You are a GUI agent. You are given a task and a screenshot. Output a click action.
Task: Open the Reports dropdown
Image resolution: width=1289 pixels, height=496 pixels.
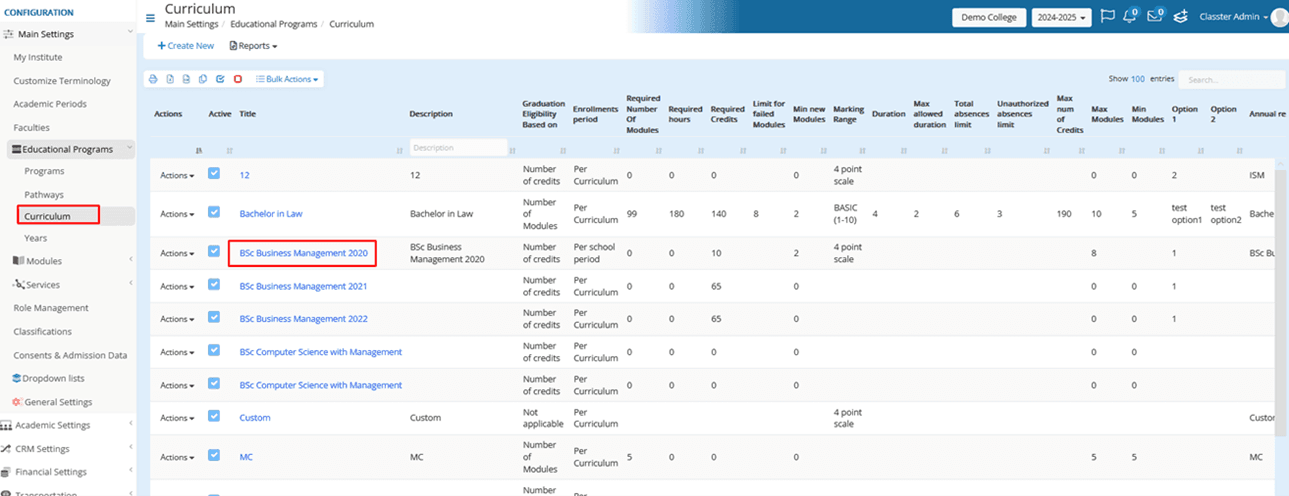[253, 46]
